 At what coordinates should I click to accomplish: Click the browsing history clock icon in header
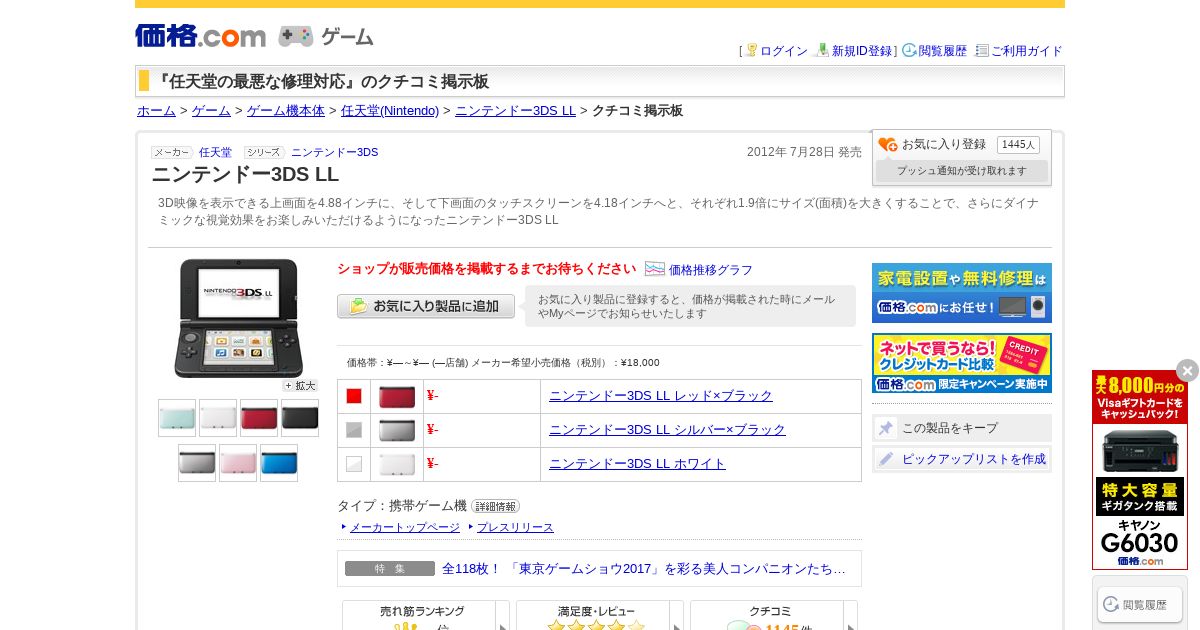click(x=909, y=50)
